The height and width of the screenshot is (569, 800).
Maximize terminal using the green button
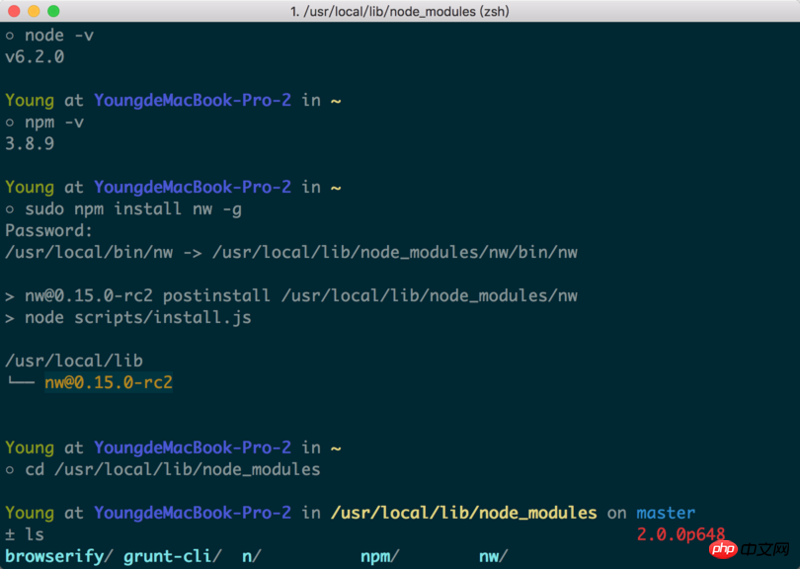pos(53,11)
